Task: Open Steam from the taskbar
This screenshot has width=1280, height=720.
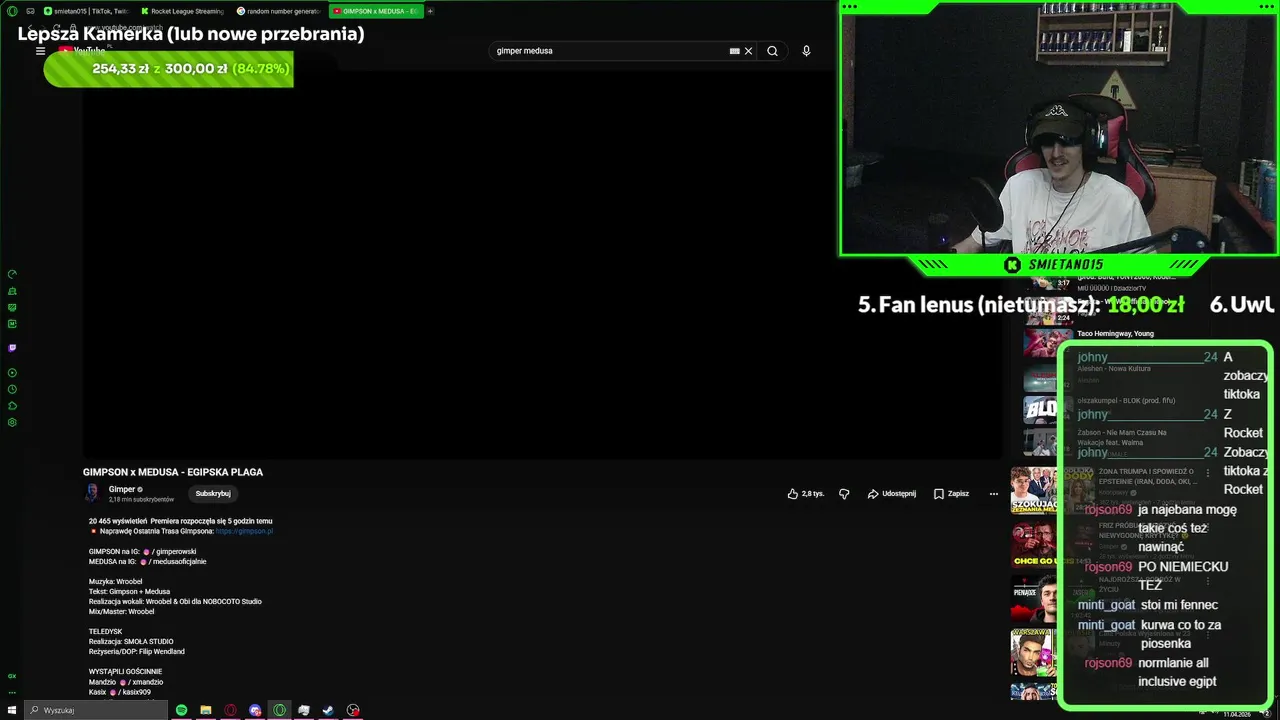Action: click(328, 710)
